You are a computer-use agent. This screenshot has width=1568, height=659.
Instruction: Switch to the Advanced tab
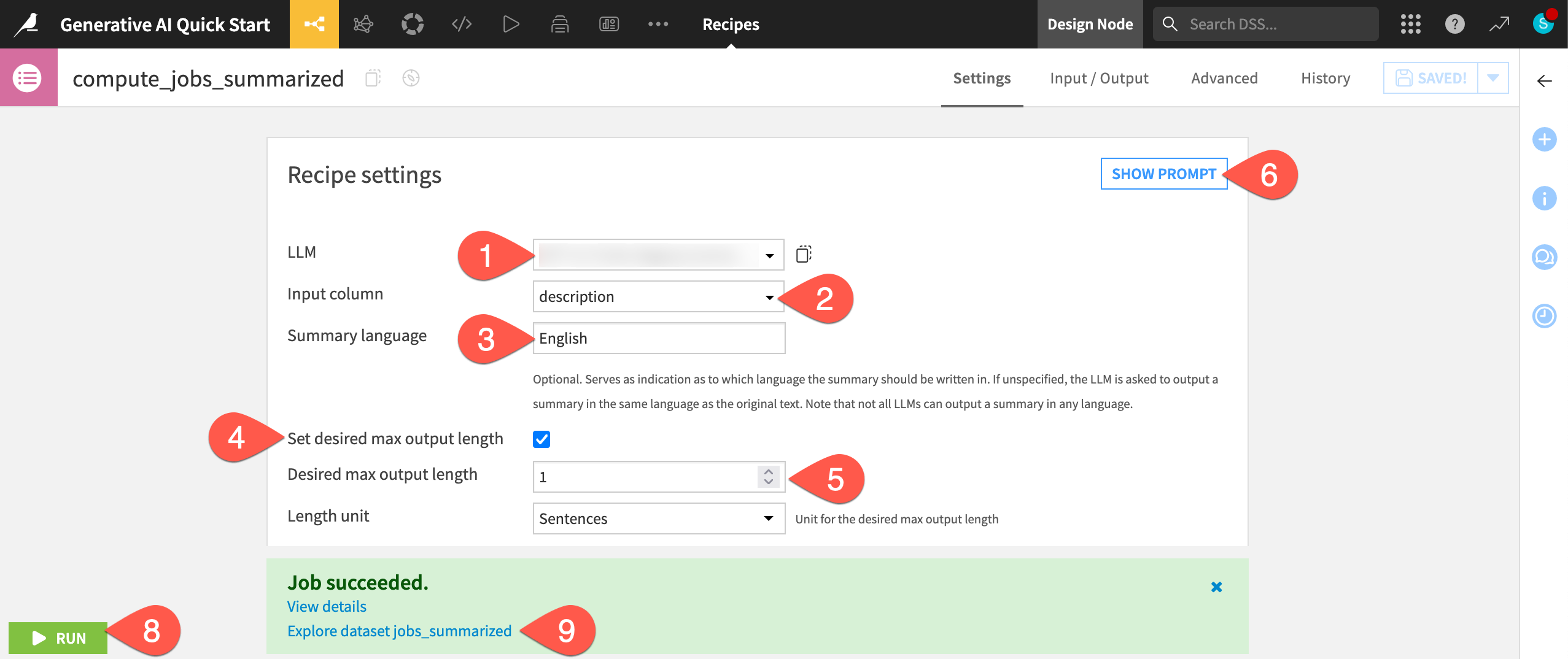pos(1224,77)
